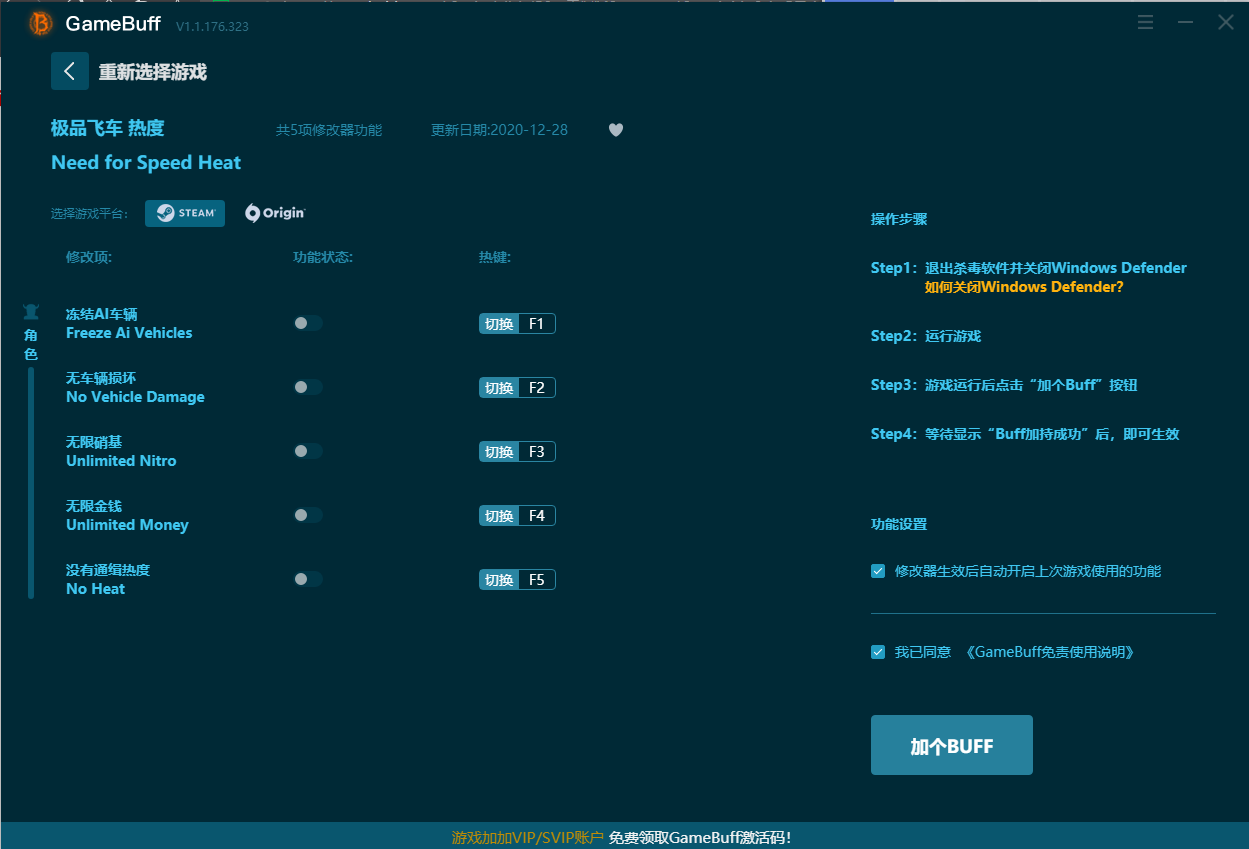Change the F5 hotkey for No Heat
Screen dimensions: 1249x849
click(x=517, y=580)
